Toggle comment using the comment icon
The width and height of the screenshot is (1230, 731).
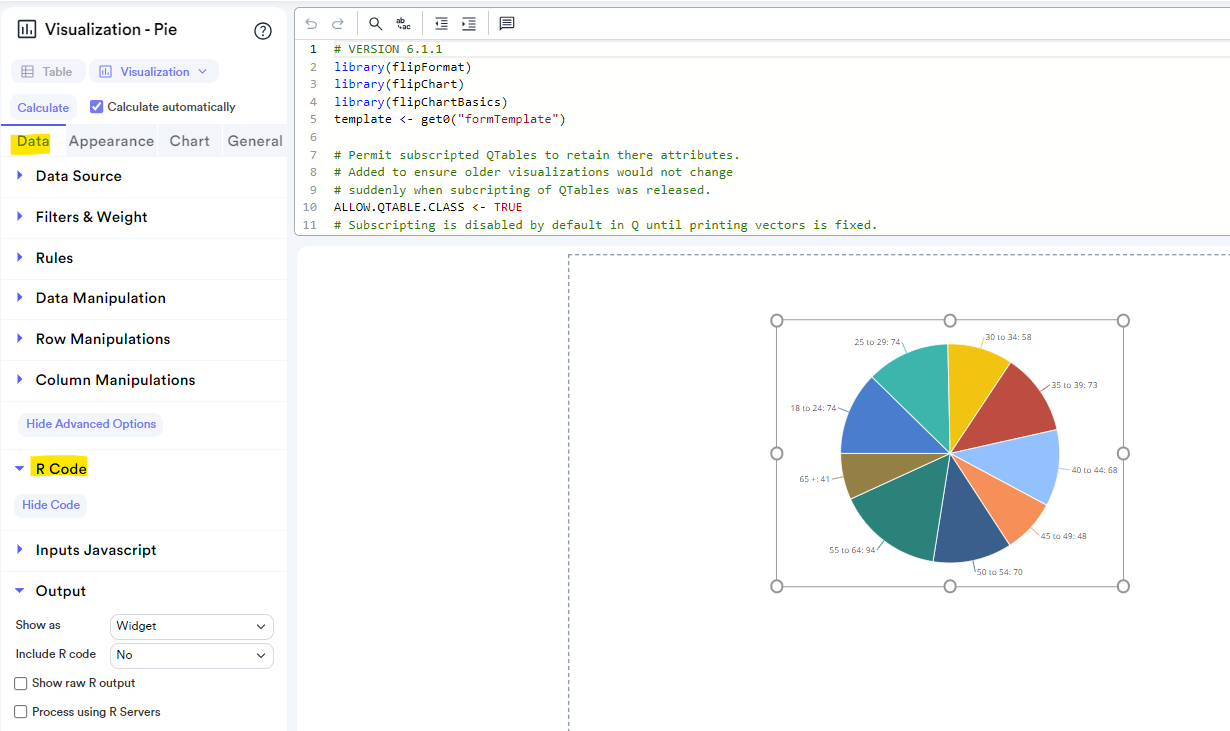click(x=507, y=23)
